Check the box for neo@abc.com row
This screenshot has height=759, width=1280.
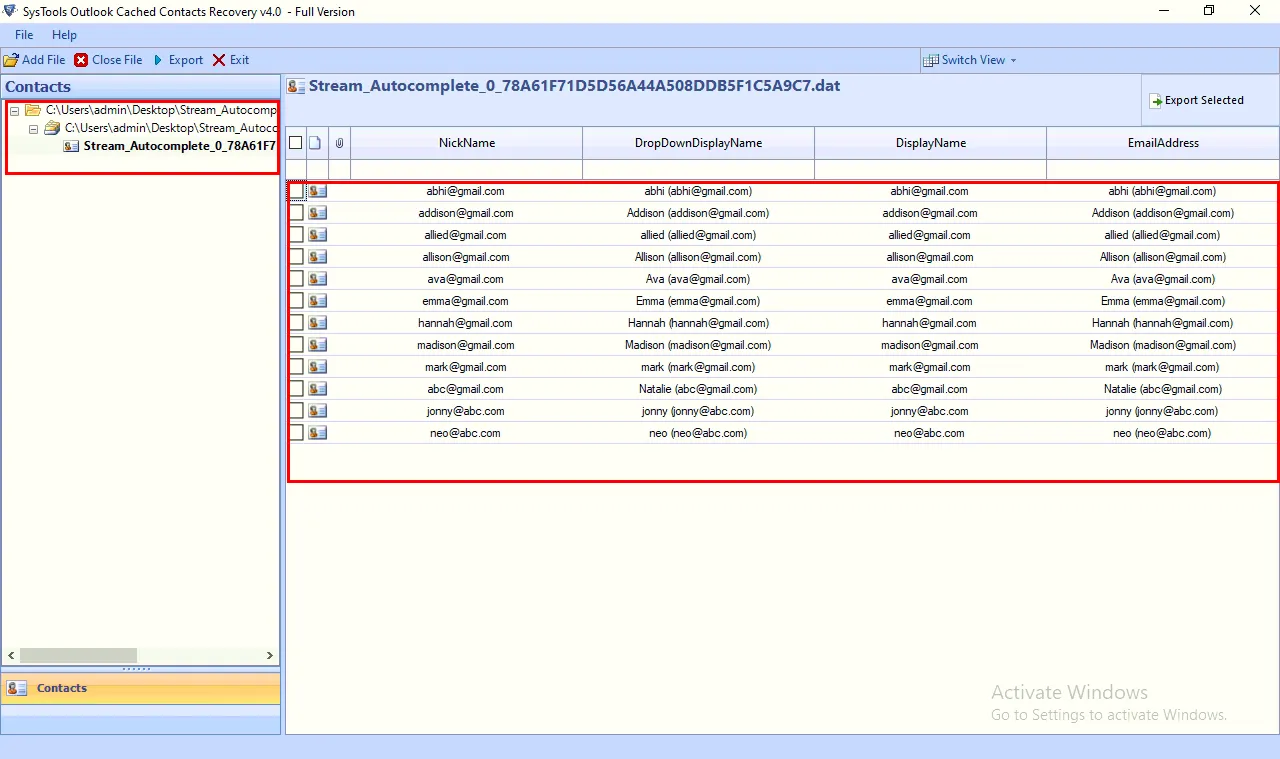296,433
